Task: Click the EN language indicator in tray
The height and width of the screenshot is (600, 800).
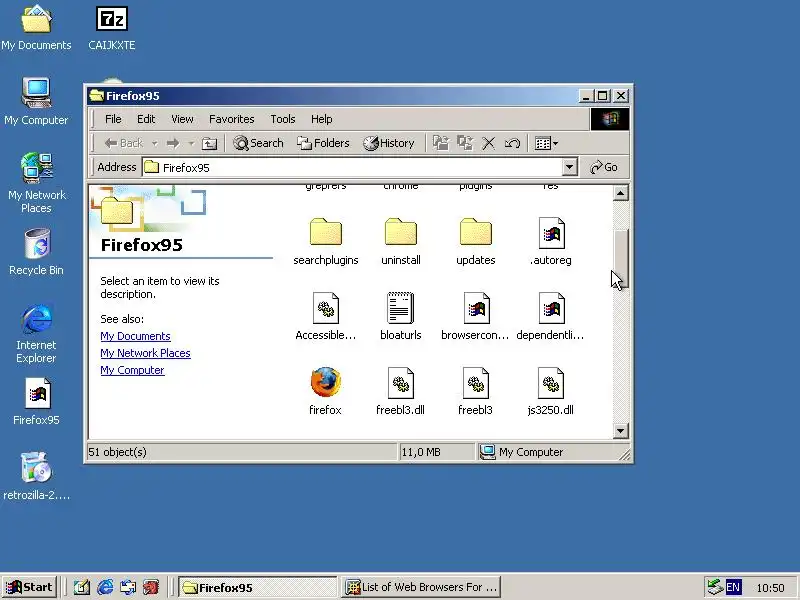Action: [733, 587]
